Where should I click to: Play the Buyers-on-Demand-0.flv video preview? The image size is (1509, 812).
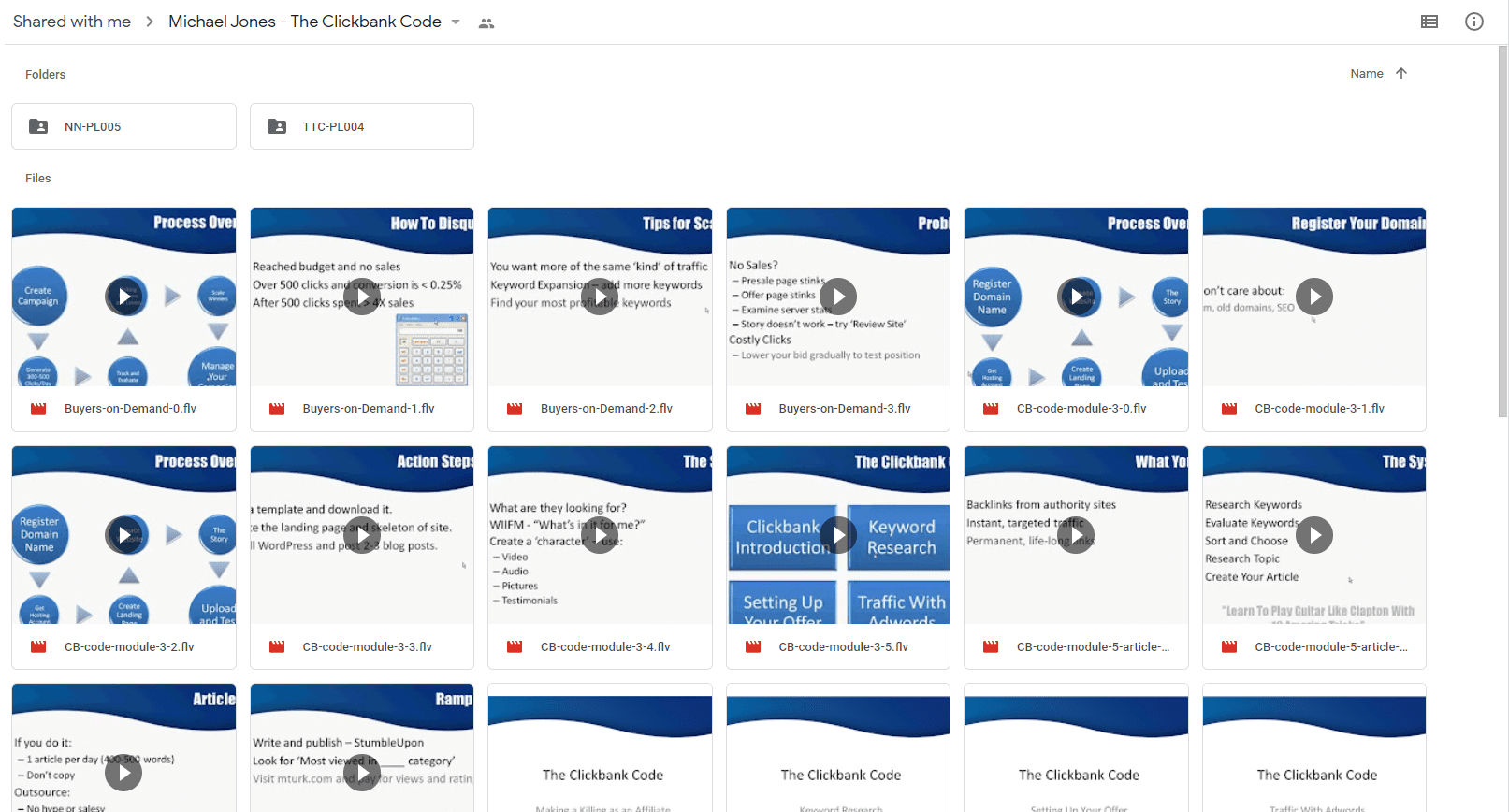(x=125, y=297)
